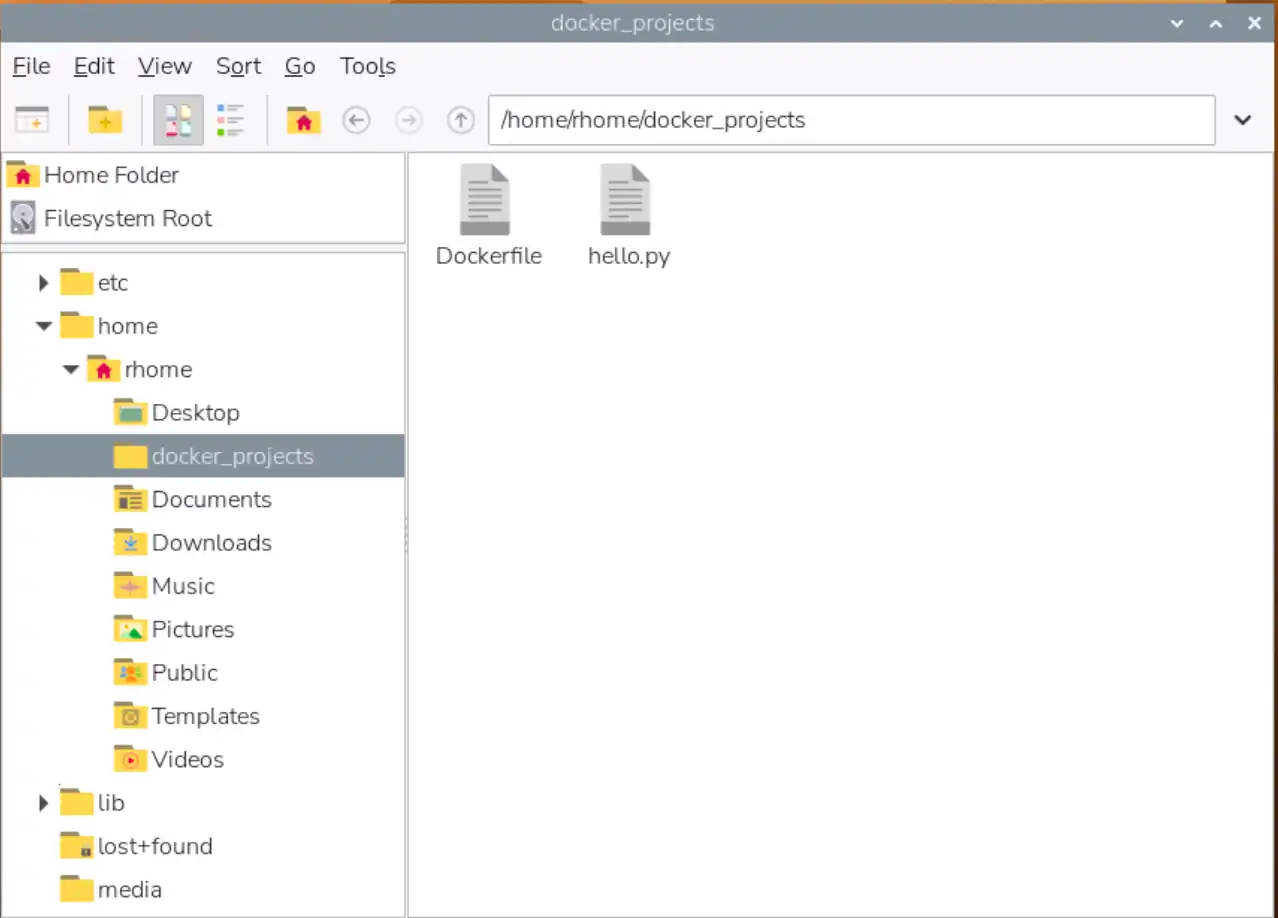This screenshot has height=918, width=1278.
Task: Open the View menu
Action: [165, 66]
